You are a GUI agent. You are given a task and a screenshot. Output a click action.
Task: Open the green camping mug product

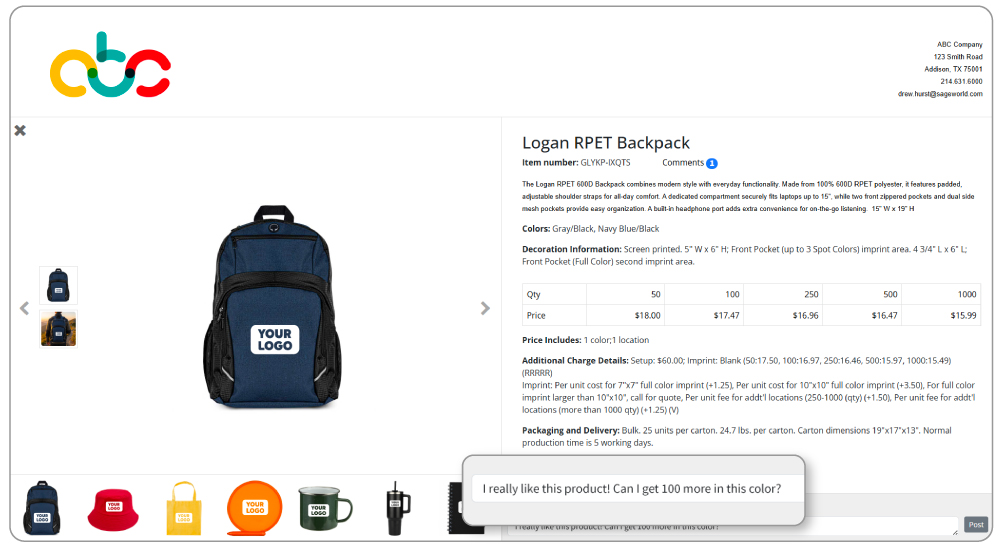tap(325, 508)
